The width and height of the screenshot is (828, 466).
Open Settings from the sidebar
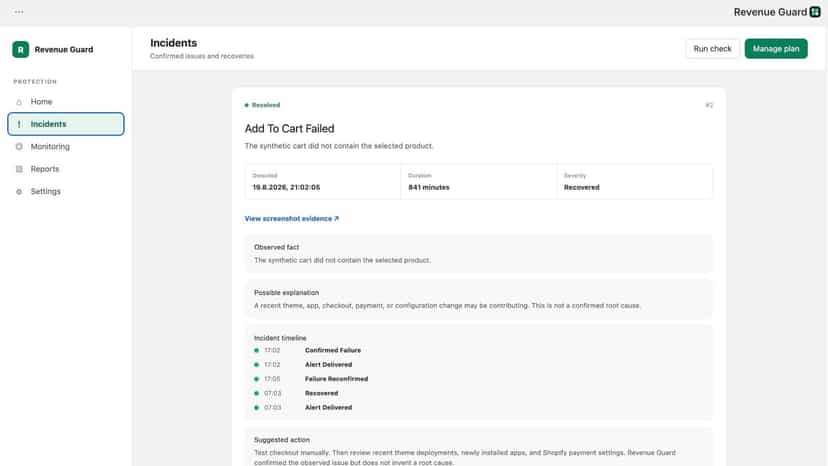pos(66,191)
